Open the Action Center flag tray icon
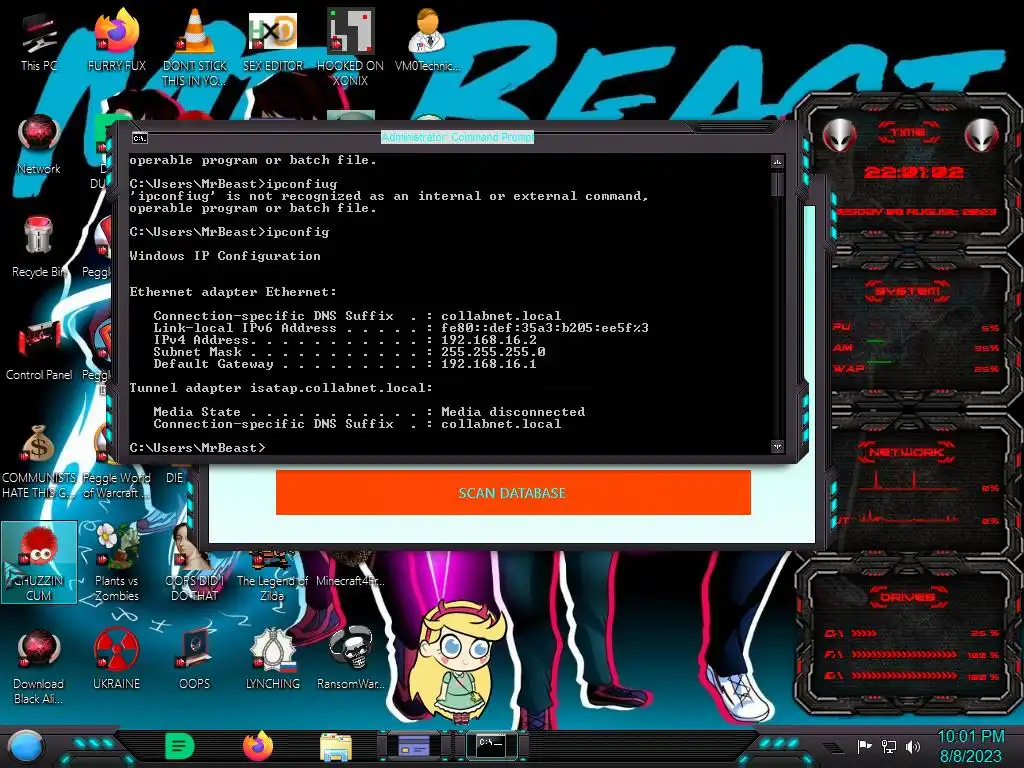1024x768 pixels. [864, 746]
